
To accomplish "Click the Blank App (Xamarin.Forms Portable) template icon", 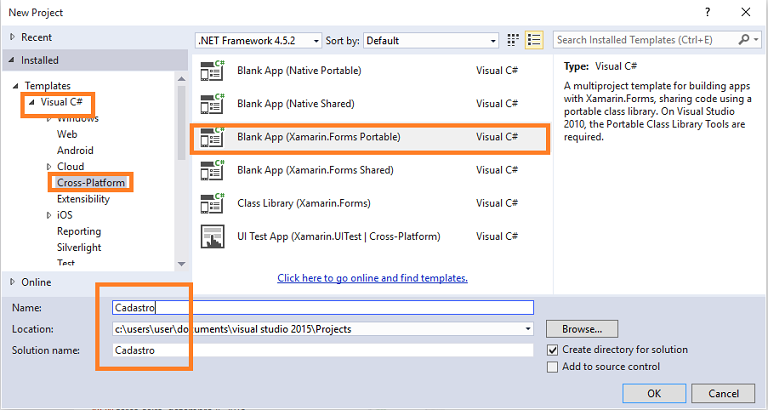I will tap(213, 137).
